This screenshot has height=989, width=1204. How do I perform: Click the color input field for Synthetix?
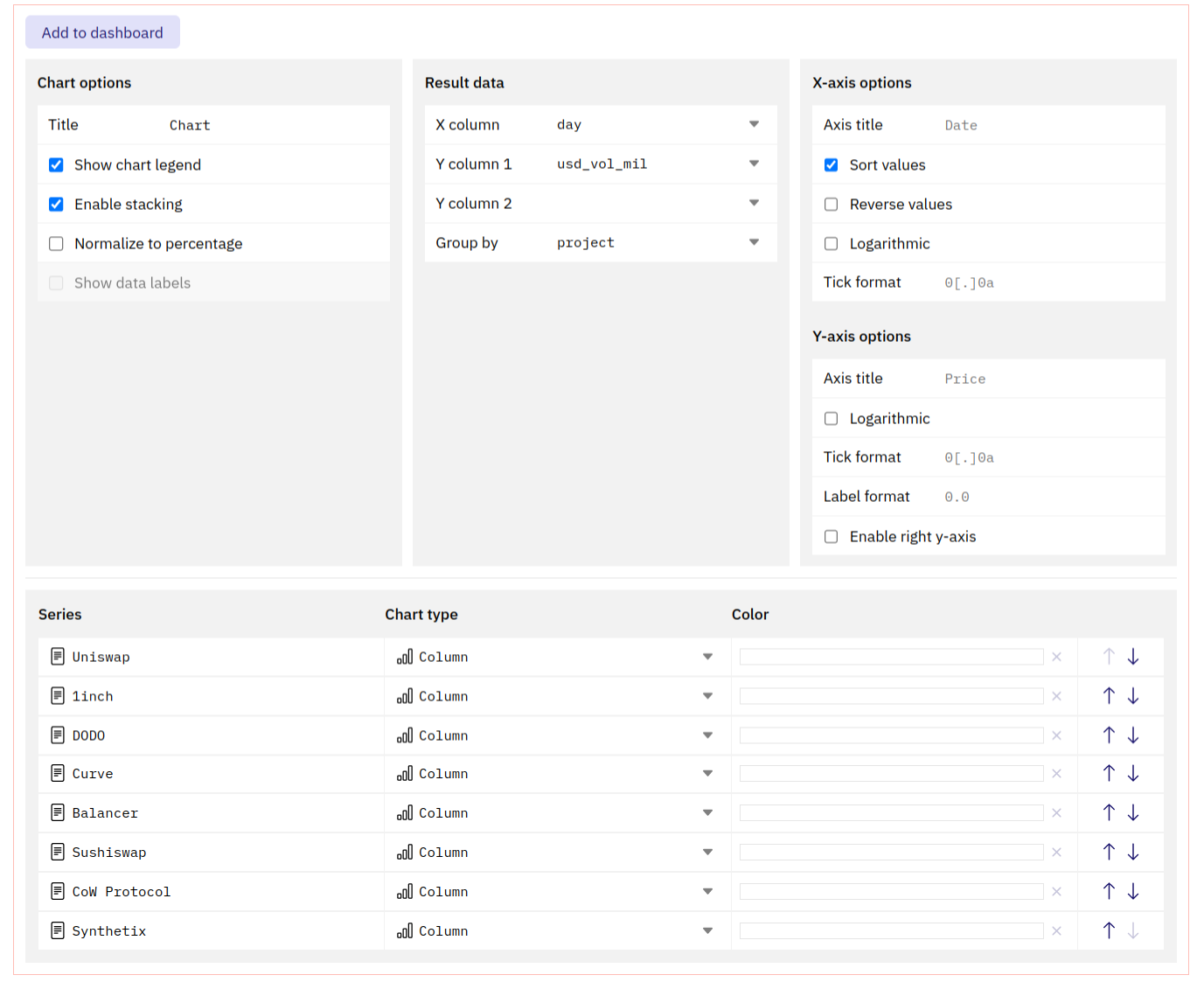890,930
